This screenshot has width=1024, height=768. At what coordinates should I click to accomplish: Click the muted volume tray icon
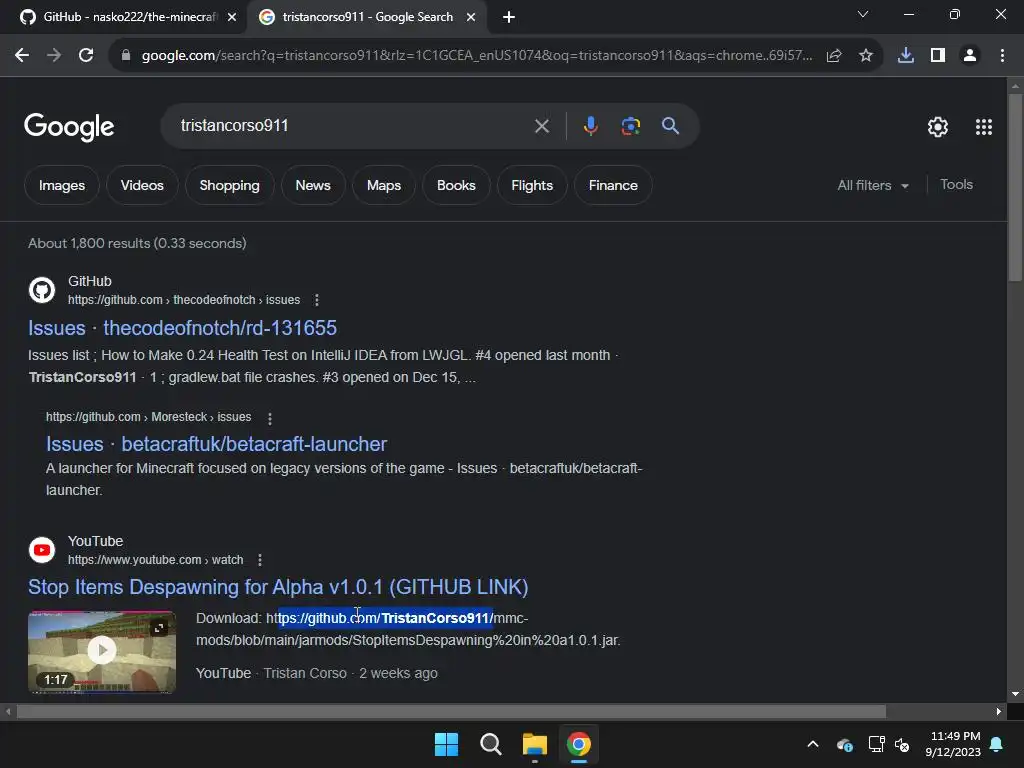pyautogui.click(x=902, y=744)
